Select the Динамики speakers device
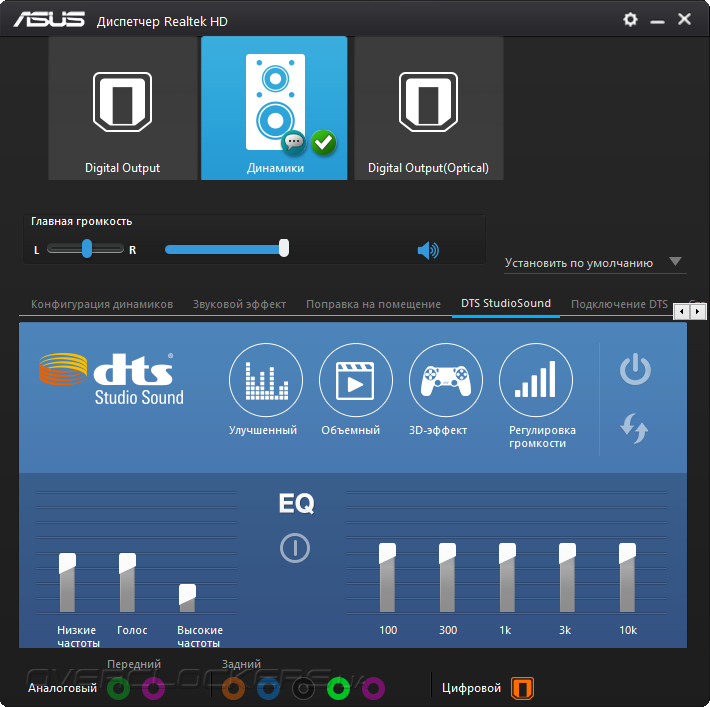 [274, 108]
